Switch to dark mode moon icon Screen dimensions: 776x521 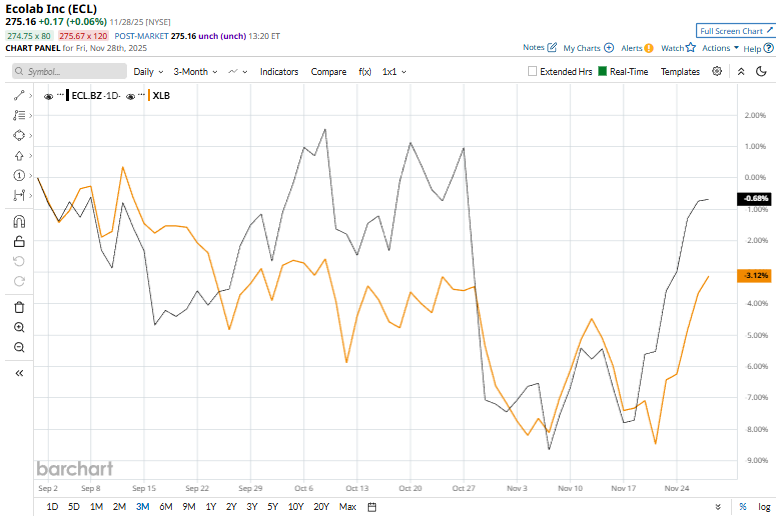tap(761, 71)
